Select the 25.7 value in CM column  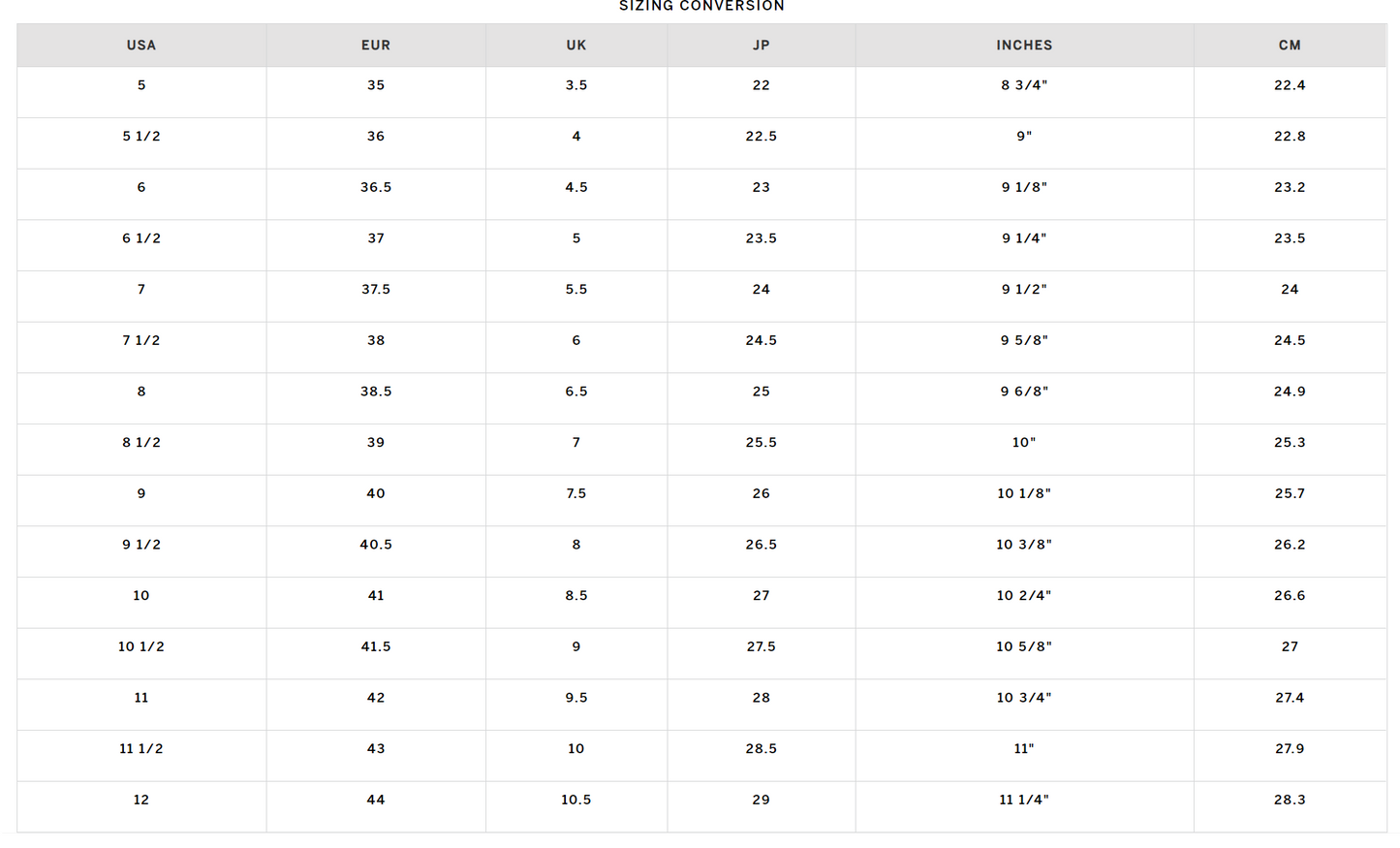click(x=1290, y=494)
